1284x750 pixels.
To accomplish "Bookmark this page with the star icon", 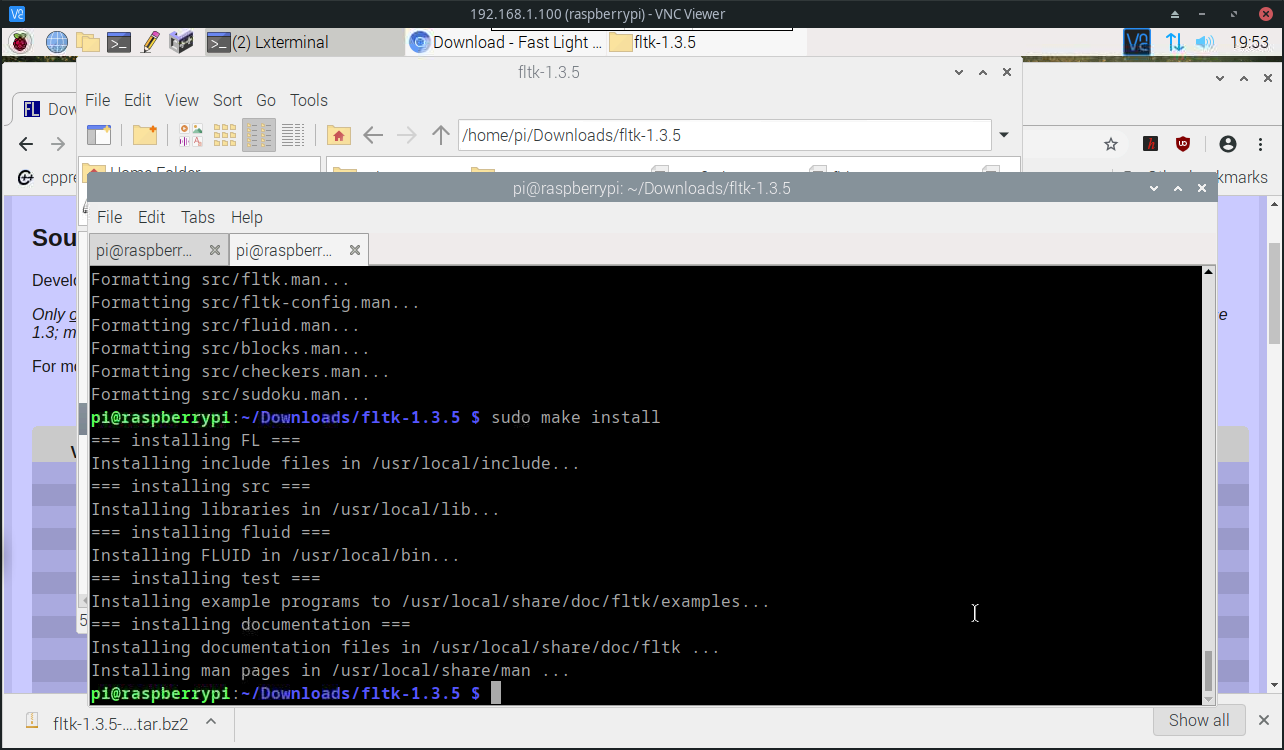I will [1111, 144].
